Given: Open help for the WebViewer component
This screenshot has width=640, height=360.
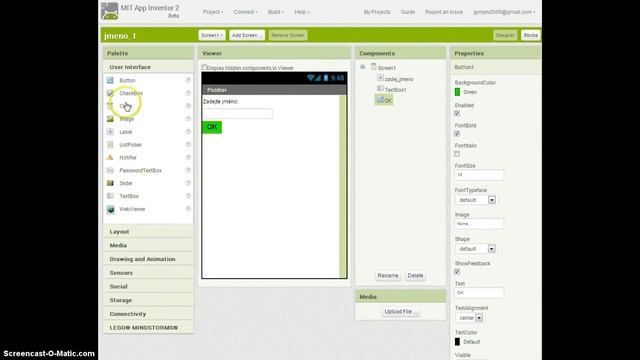Looking at the screenshot, I should point(188,209).
